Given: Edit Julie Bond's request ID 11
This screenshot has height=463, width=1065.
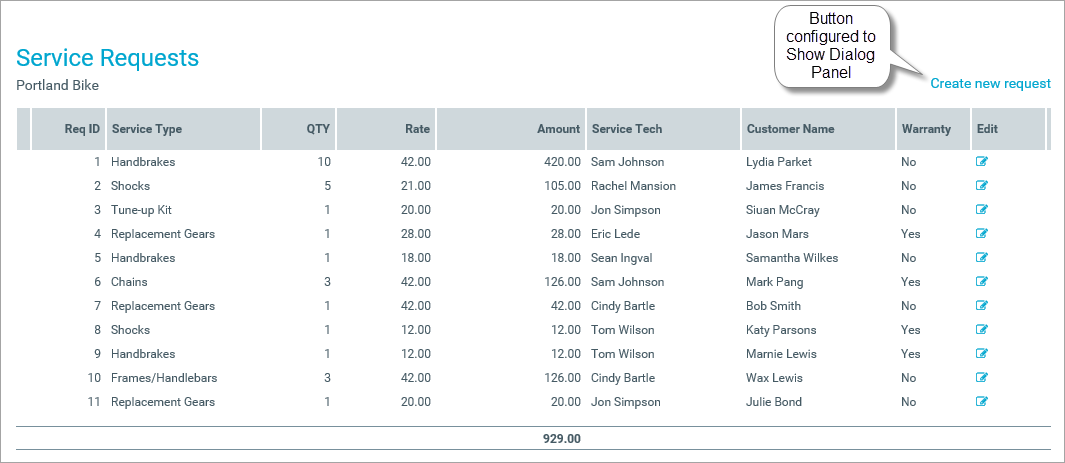Looking at the screenshot, I should pos(981,401).
